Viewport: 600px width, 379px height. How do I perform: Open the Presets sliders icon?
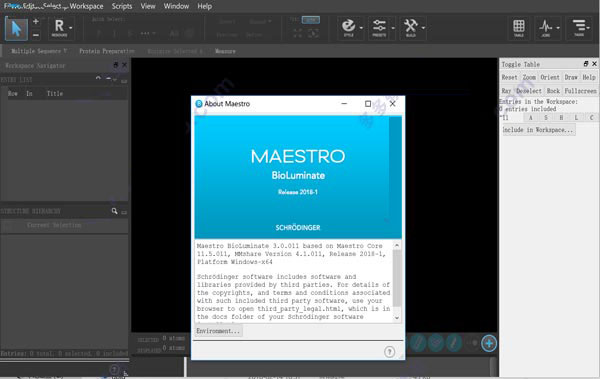(379, 28)
